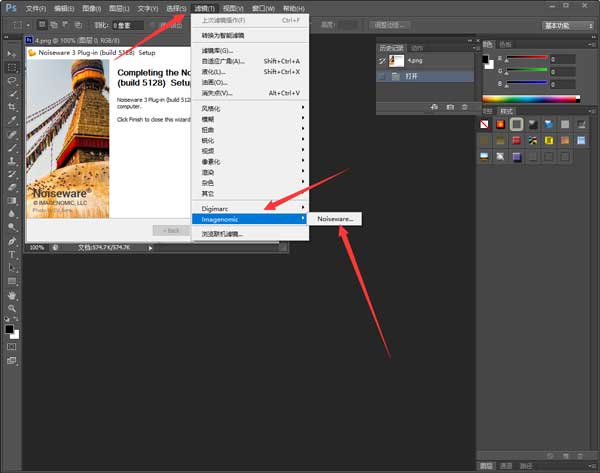Switch to the 动作 tab beside 历史记录
600x473 pixels.
point(417,48)
